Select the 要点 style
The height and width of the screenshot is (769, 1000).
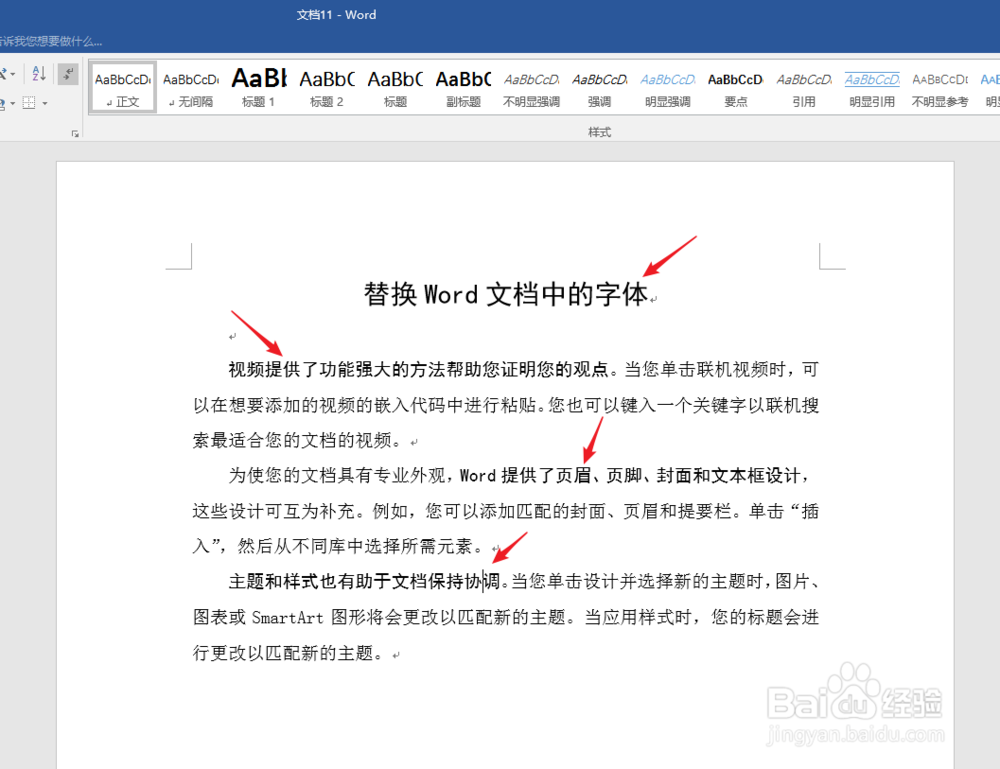click(734, 87)
